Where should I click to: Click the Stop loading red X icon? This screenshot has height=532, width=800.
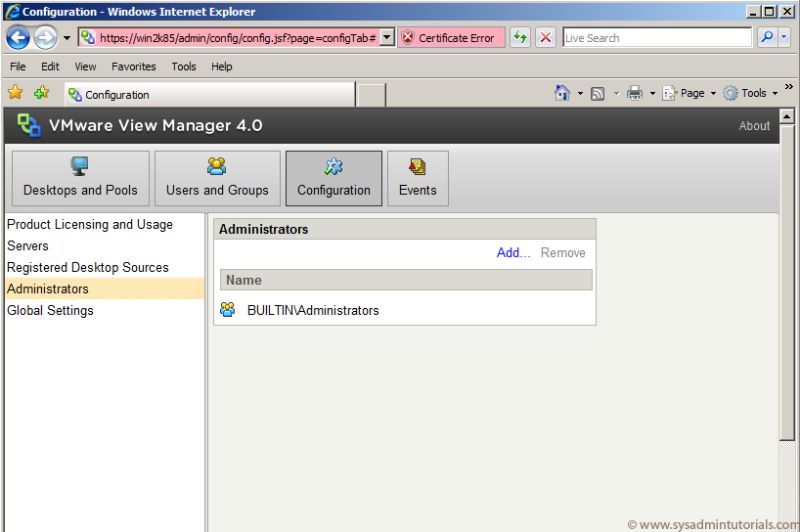click(545, 37)
